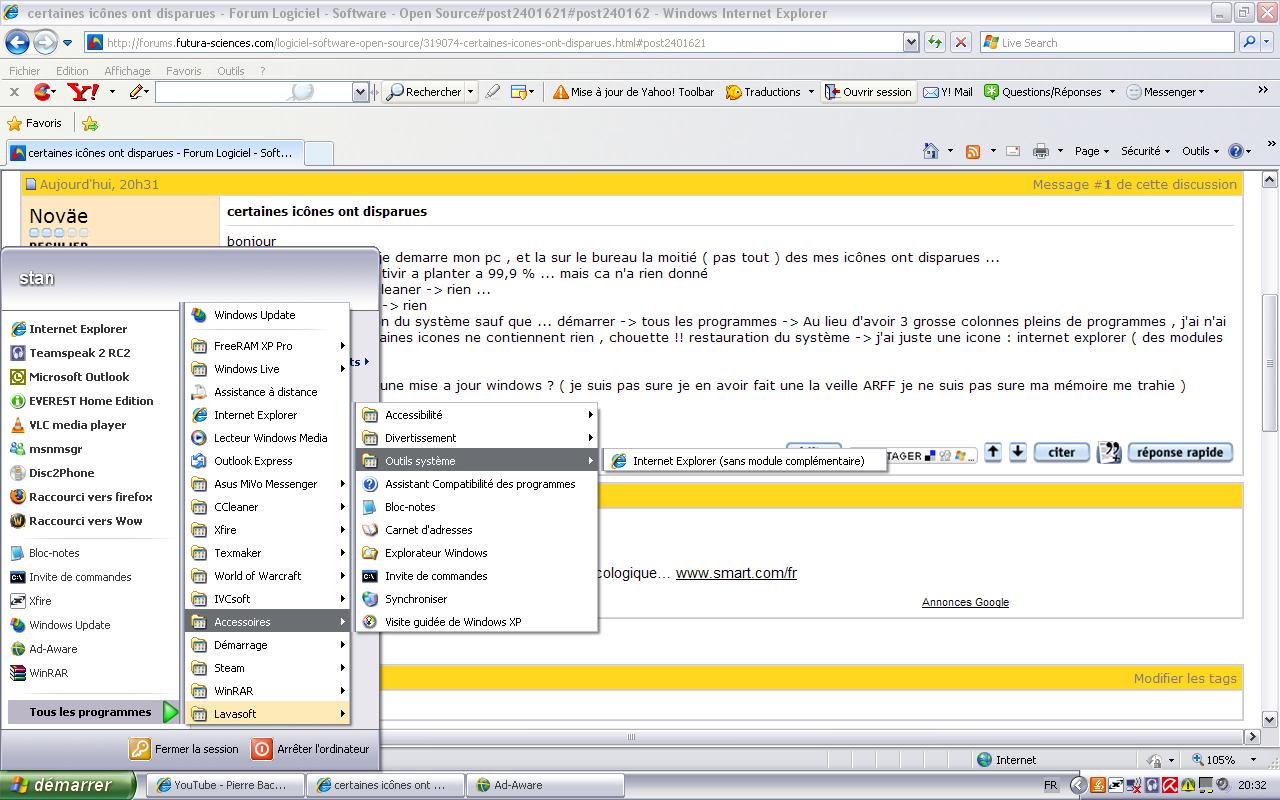Click the Yahoo! logo on the toolbar
The height and width of the screenshot is (800, 1280).
tap(83, 92)
